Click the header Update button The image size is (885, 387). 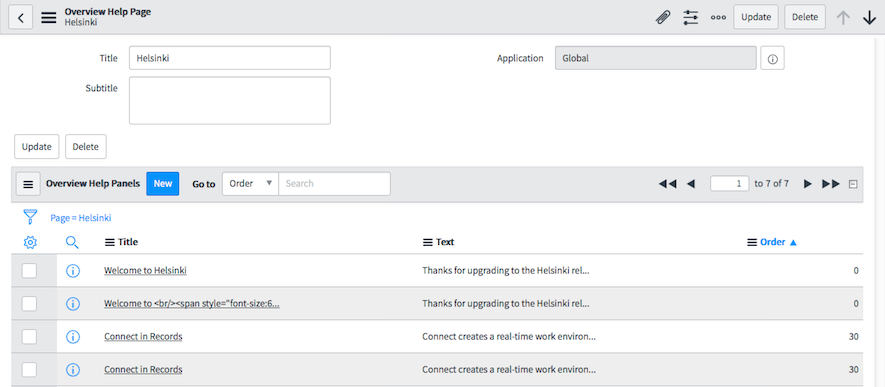tap(756, 17)
